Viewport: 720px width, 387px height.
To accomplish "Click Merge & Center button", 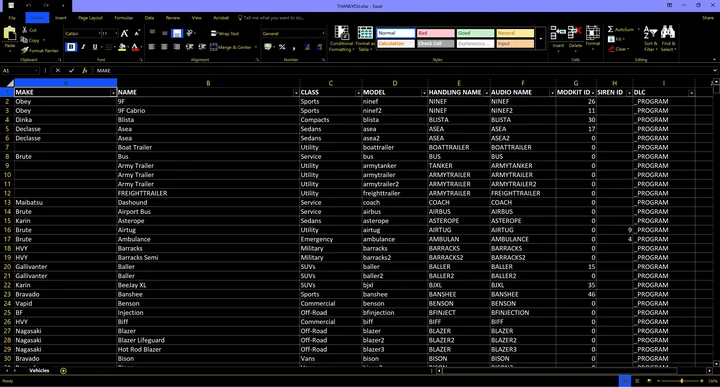I will 231,47.
